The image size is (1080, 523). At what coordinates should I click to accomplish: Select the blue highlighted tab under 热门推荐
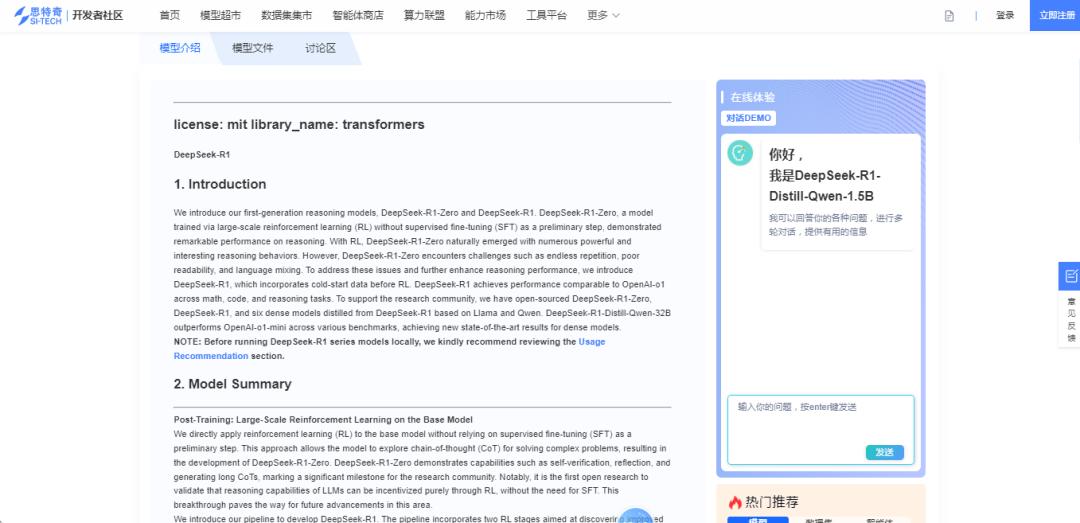[758, 520]
